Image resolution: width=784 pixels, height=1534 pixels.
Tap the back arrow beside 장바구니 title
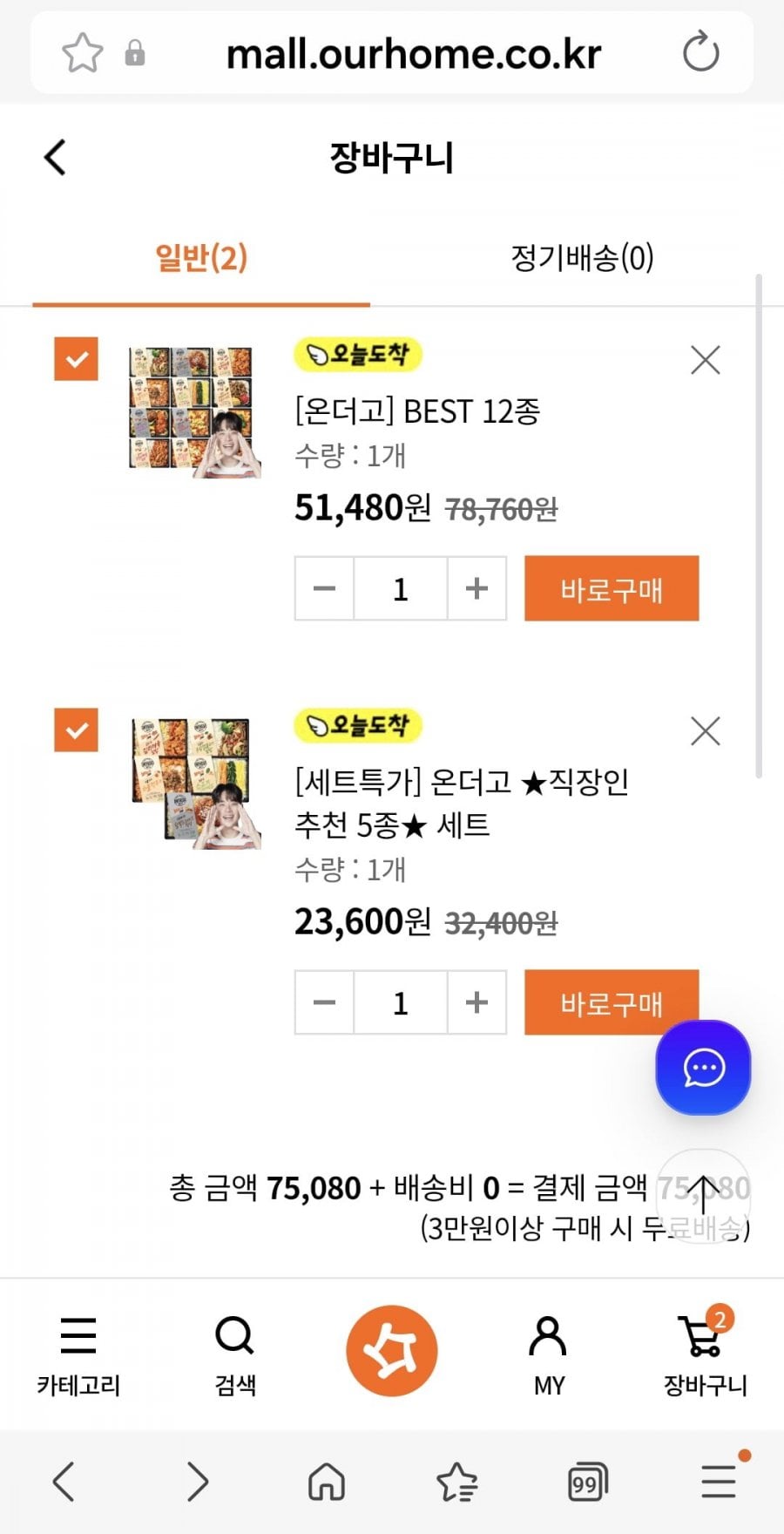click(x=56, y=158)
